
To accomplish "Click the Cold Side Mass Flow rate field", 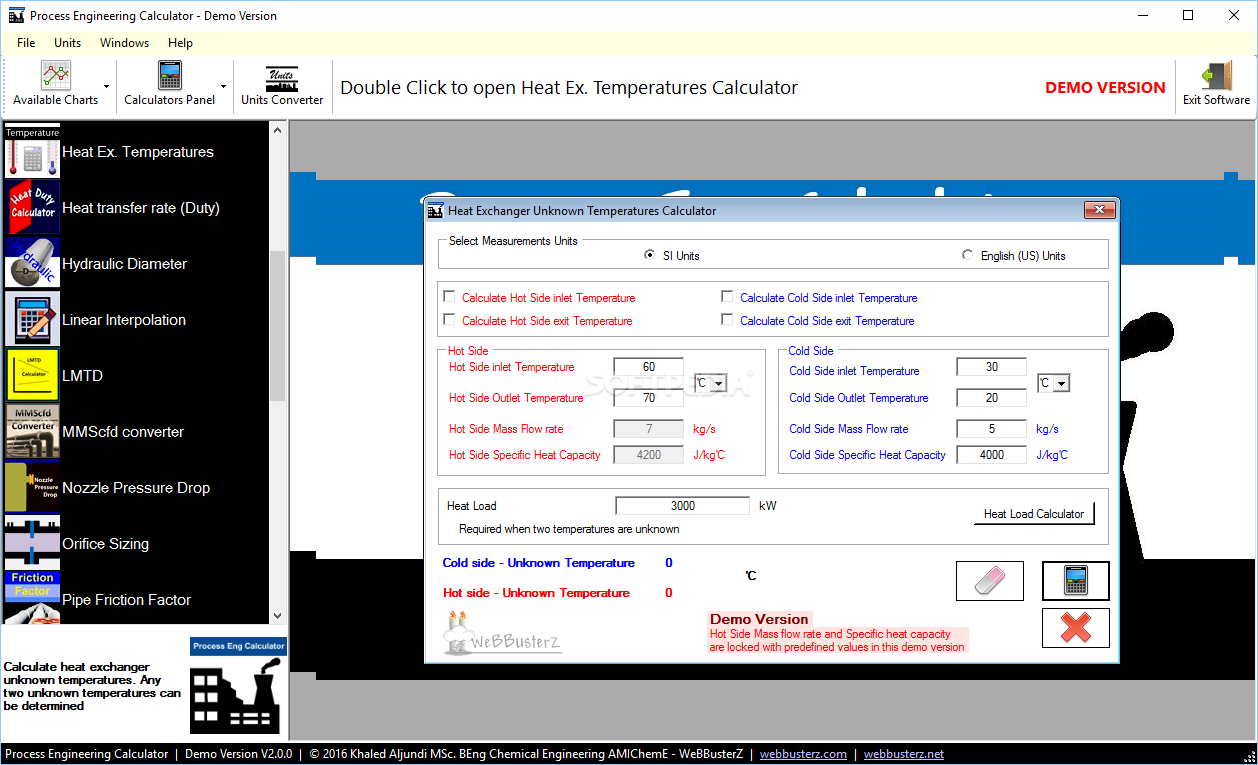I will pyautogui.click(x=991, y=428).
